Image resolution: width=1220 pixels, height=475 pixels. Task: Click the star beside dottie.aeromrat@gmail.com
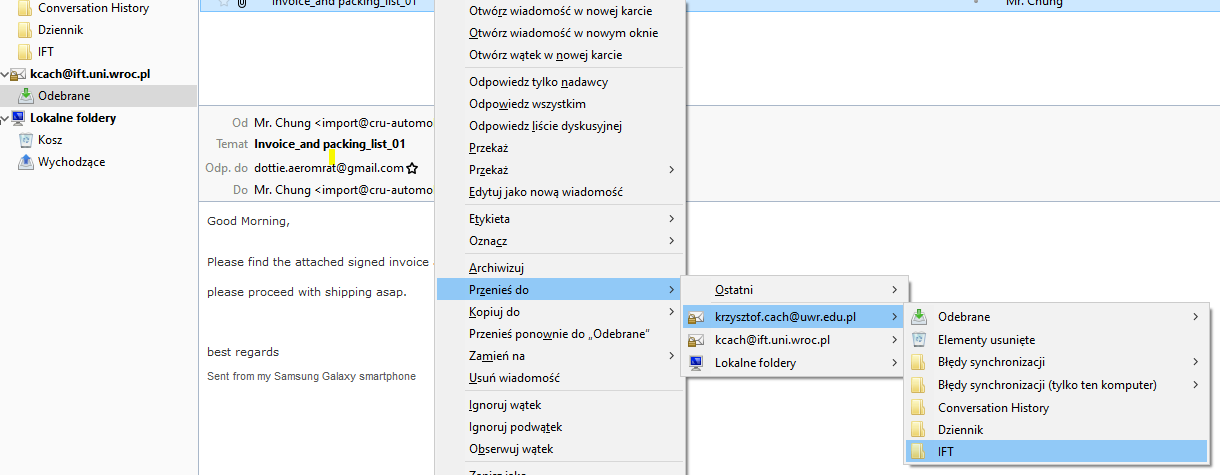(412, 169)
